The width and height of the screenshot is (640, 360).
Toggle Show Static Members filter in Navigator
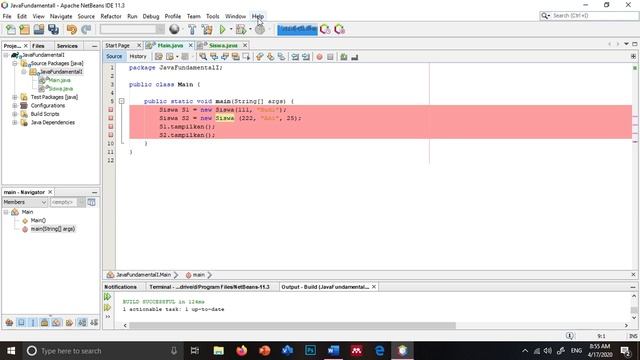[33, 322]
